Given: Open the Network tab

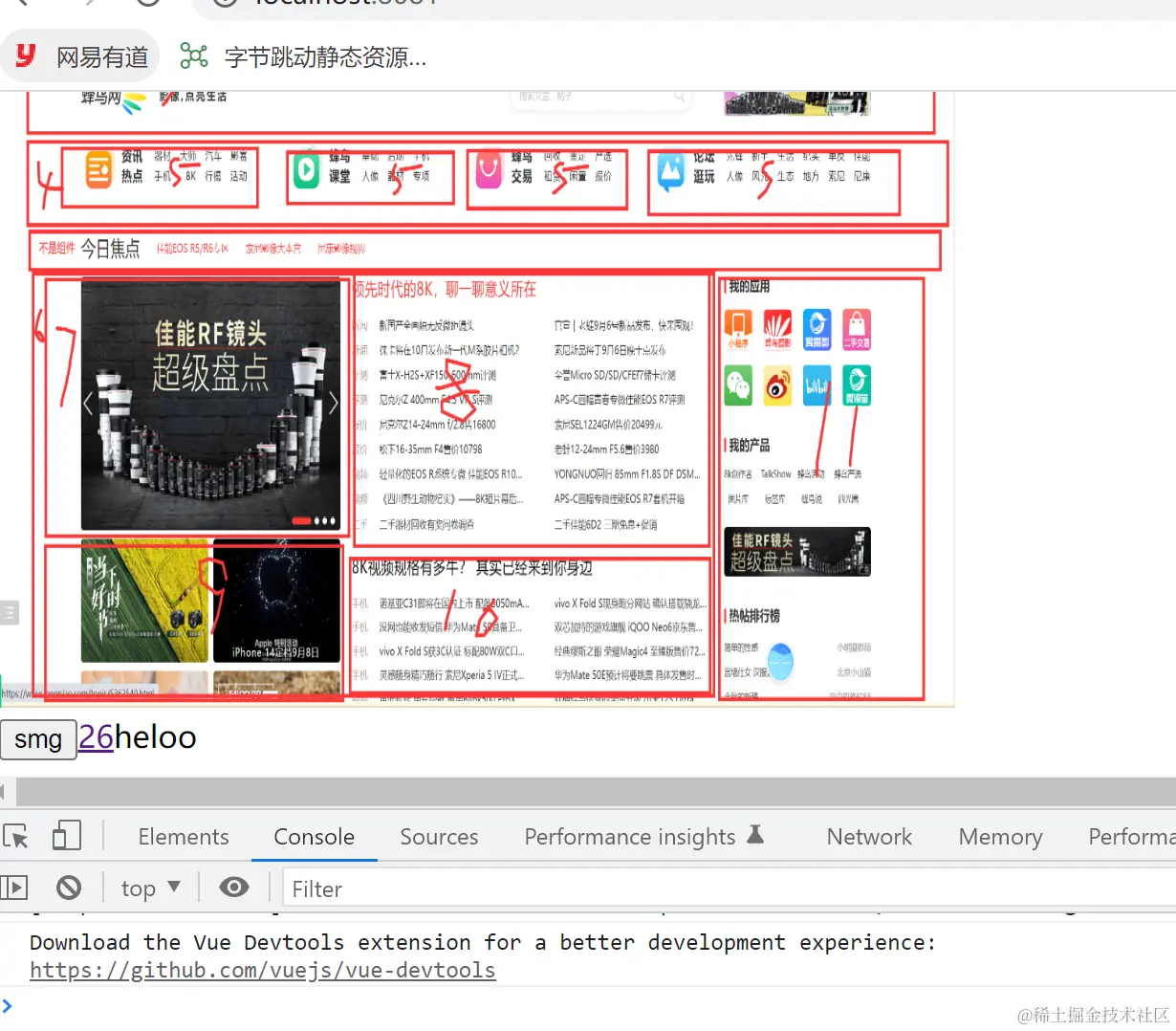Looking at the screenshot, I should pyautogui.click(x=869, y=837).
